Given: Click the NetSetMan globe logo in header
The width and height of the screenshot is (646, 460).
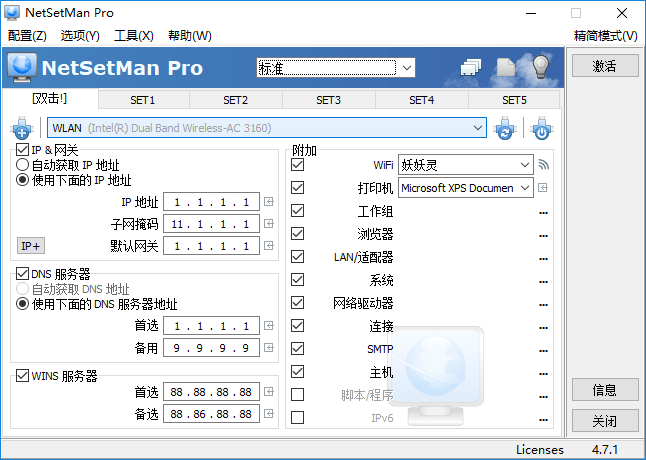Looking at the screenshot, I should [x=22, y=67].
